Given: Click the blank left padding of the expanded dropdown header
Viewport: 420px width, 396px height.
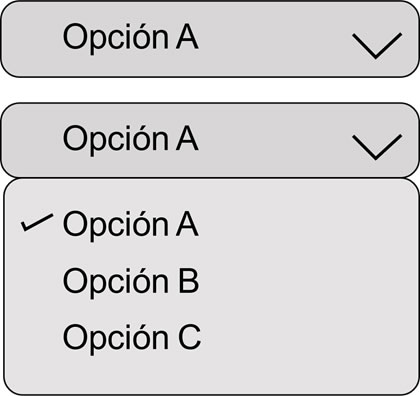Looking at the screenshot, I should click(x=32, y=140).
